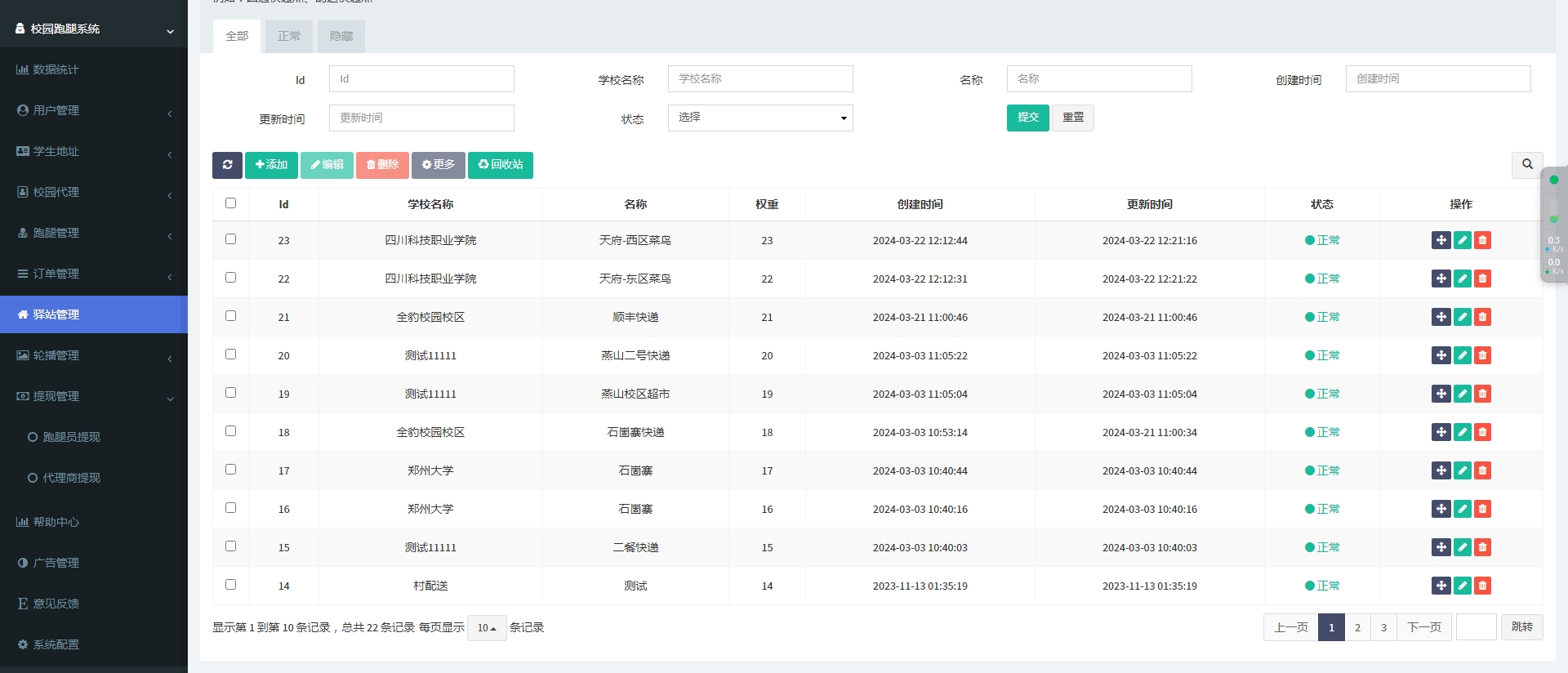1568x673 pixels.
Task: Click the green edit pencil for row 14
Action: 1462,586
